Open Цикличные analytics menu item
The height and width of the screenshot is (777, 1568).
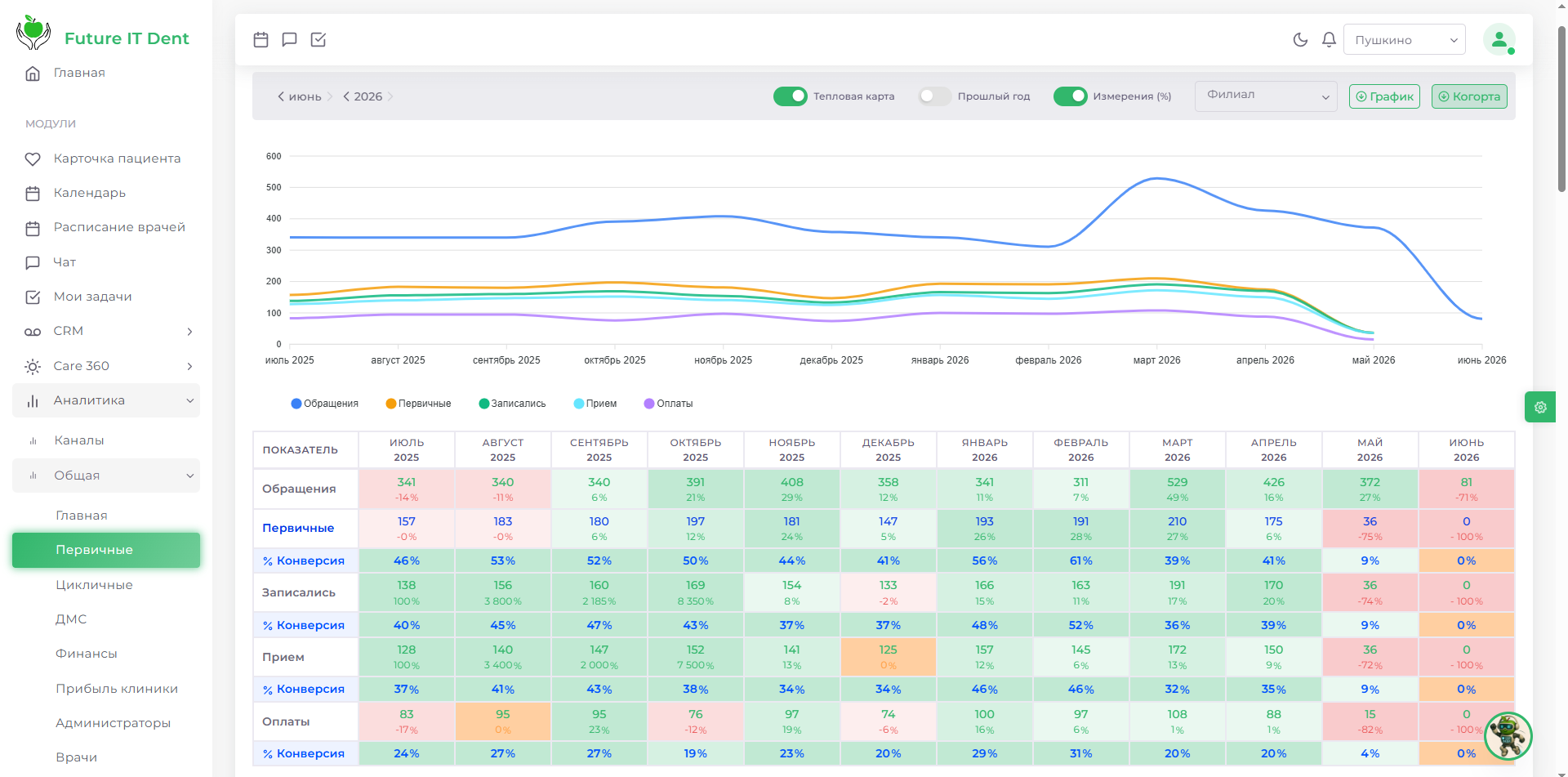94,585
